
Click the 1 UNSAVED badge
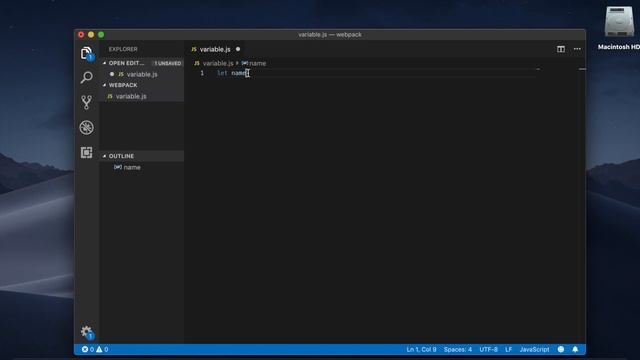click(x=168, y=63)
